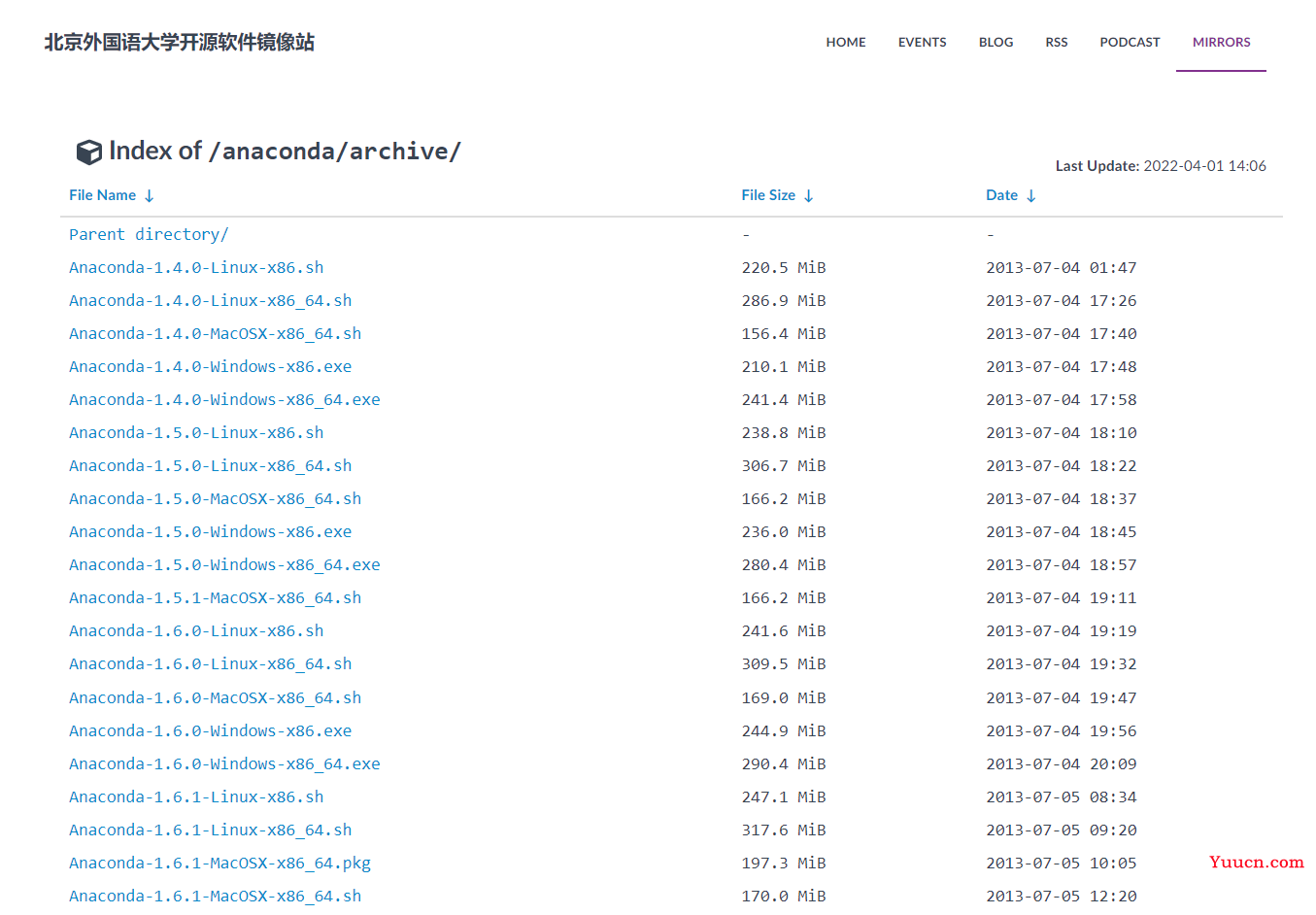This screenshot has height=915, width=1316.
Task: Click the date 2013-07-04 17:26
Action: coord(1062,300)
